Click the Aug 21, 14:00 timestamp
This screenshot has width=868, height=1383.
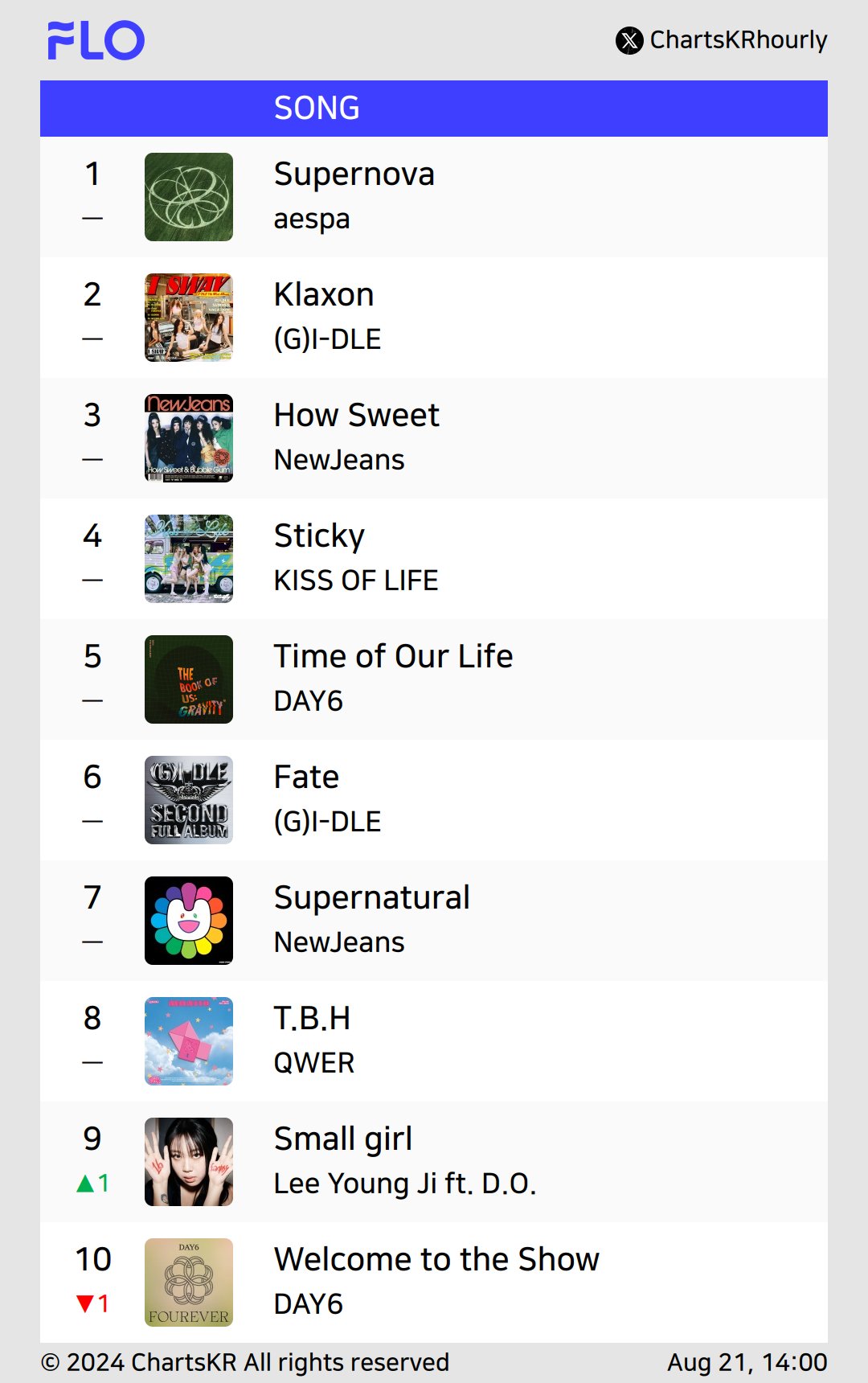[747, 1362]
